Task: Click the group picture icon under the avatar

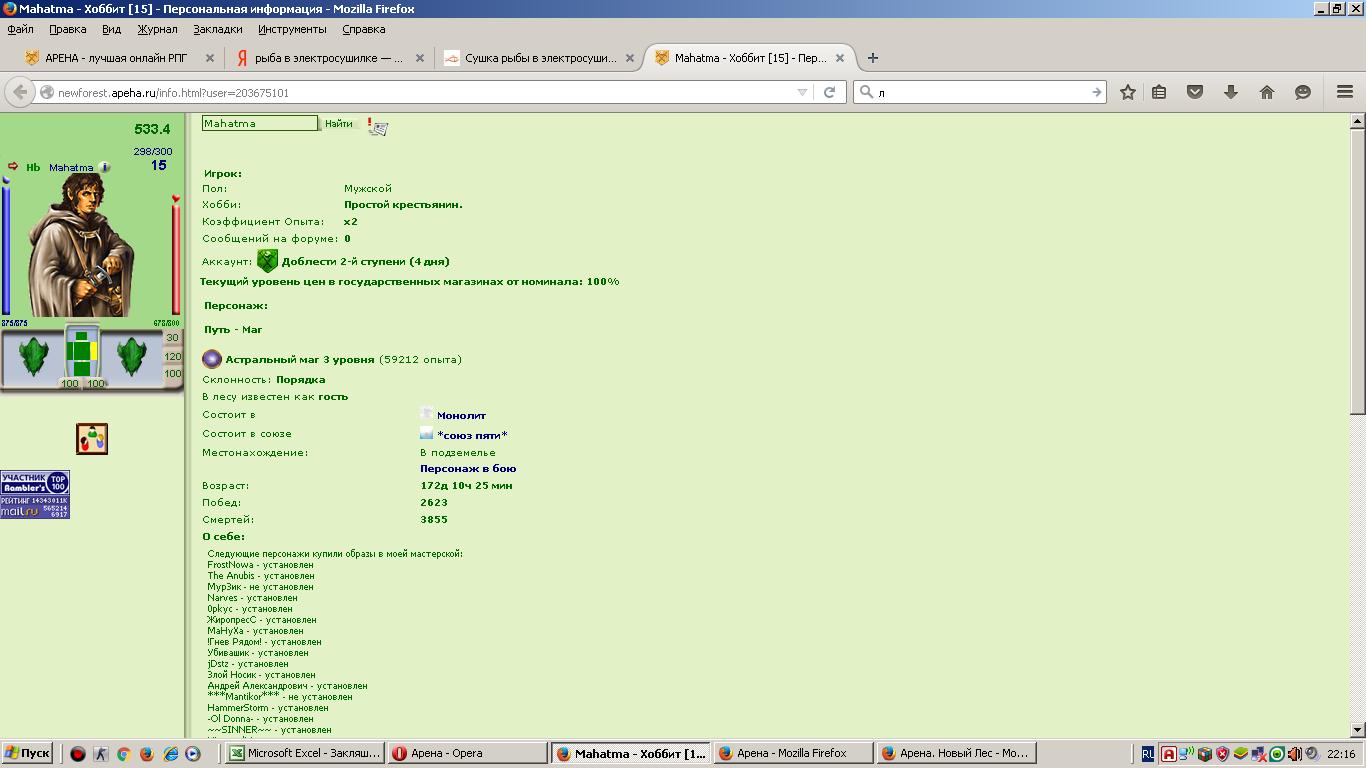Action: 92,439
